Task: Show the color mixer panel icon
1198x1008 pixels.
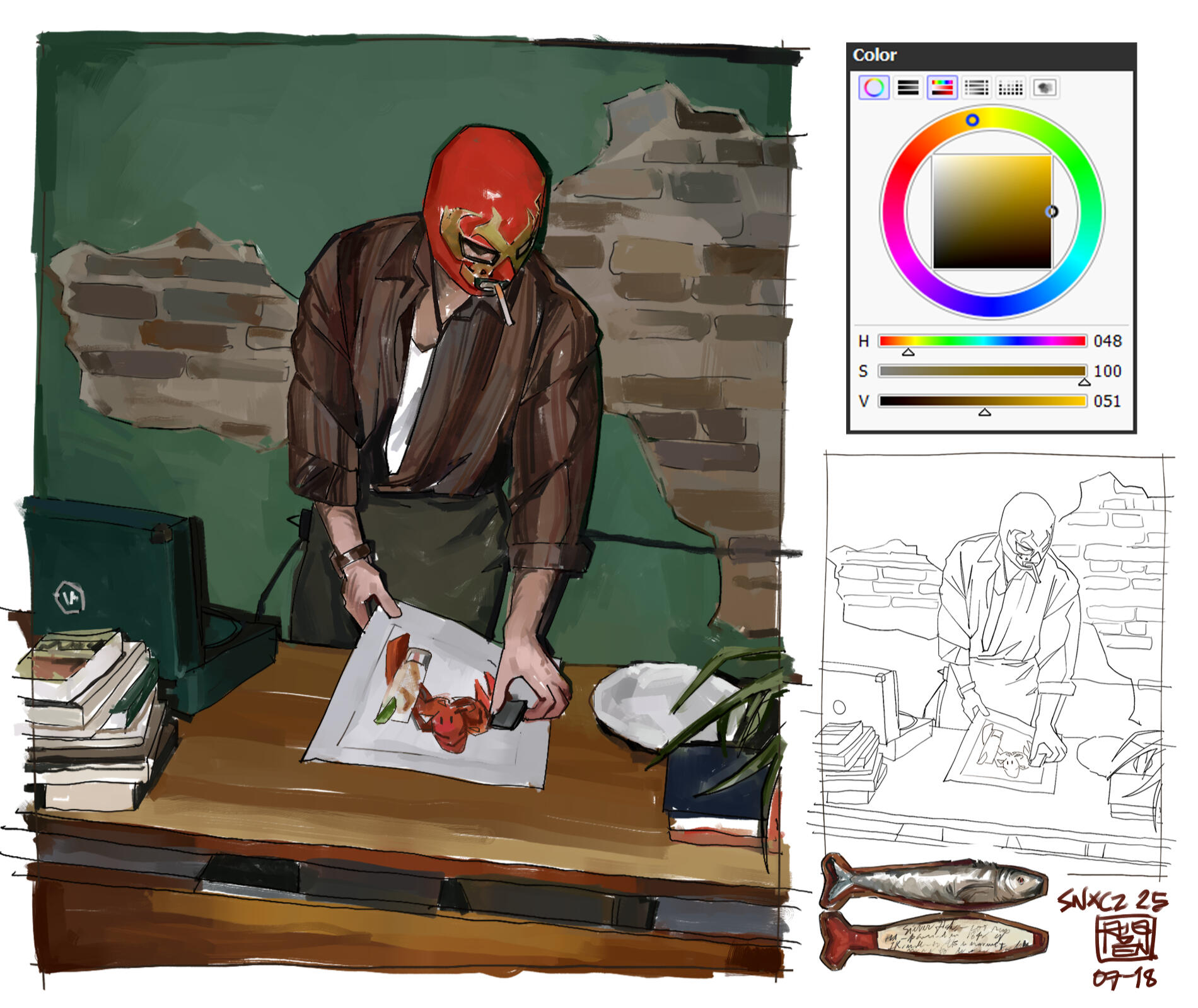Action: tap(976, 88)
